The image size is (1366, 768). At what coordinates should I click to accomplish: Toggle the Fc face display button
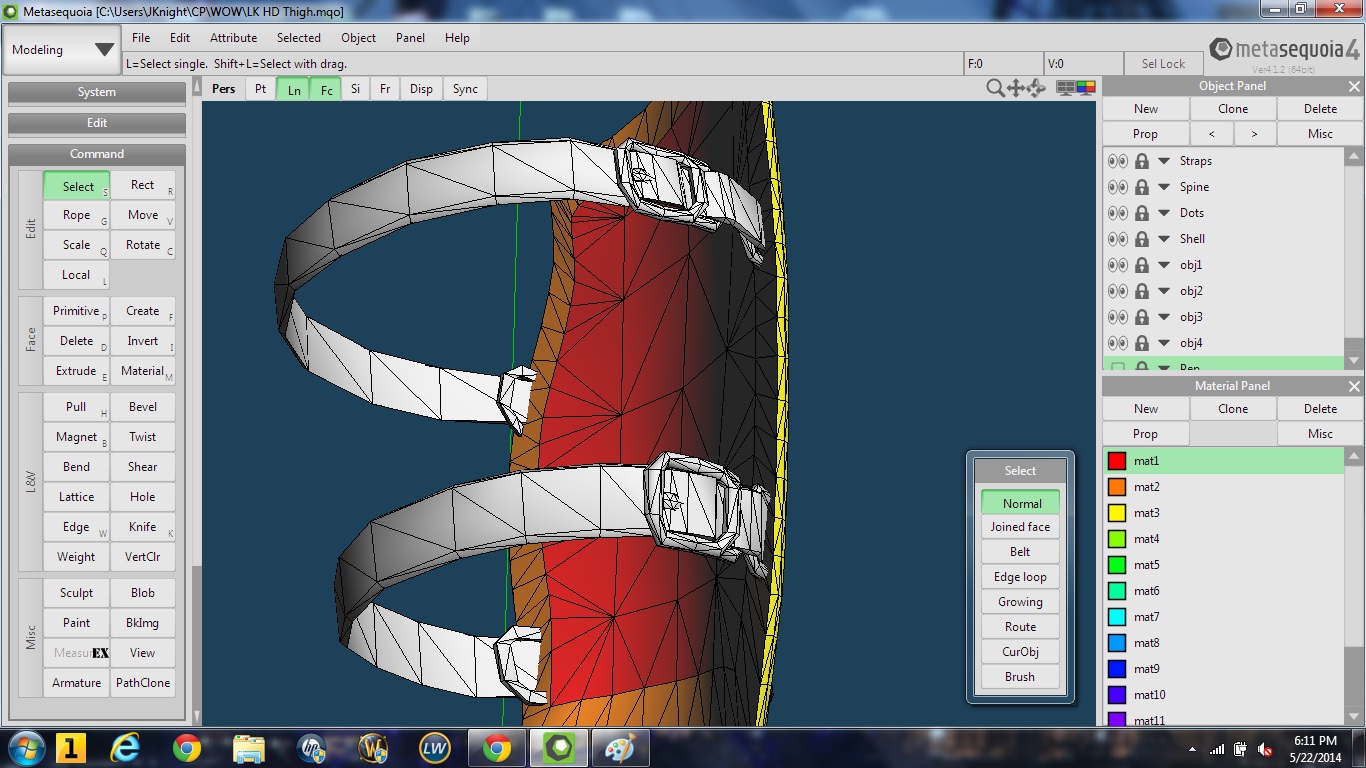[x=326, y=89]
